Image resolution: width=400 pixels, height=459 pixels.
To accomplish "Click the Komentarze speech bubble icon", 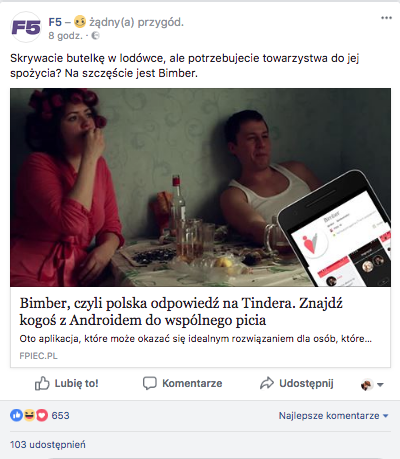I will (x=150, y=384).
